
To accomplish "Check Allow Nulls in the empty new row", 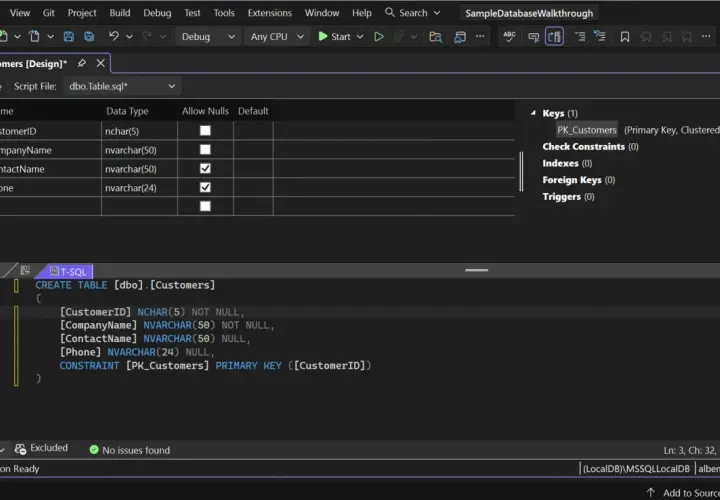I will tap(205, 206).
